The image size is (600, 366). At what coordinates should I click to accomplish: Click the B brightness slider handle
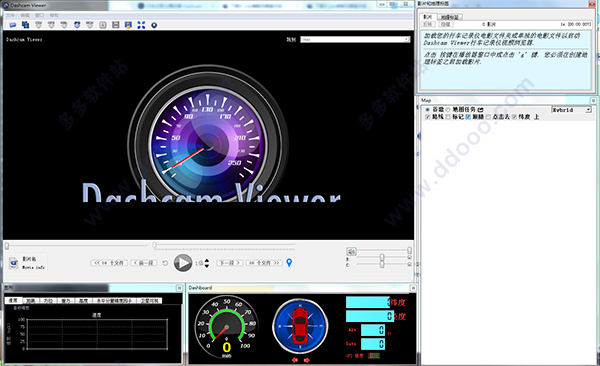point(382,258)
